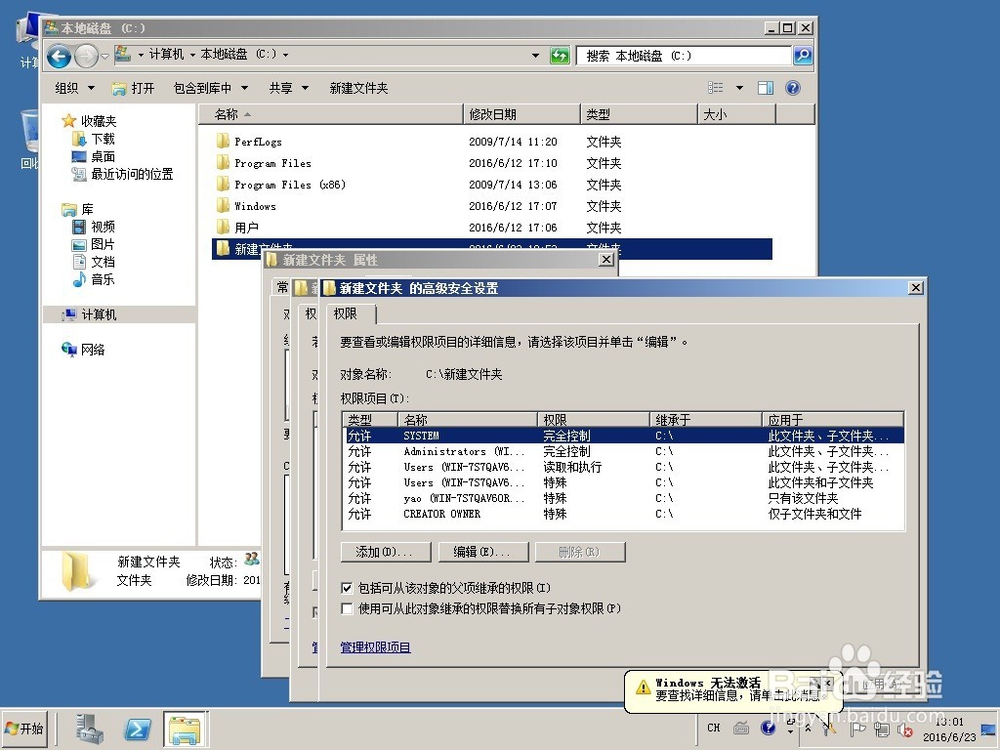
Task: Open Windows PowerShell from the taskbar
Action: pos(137,728)
